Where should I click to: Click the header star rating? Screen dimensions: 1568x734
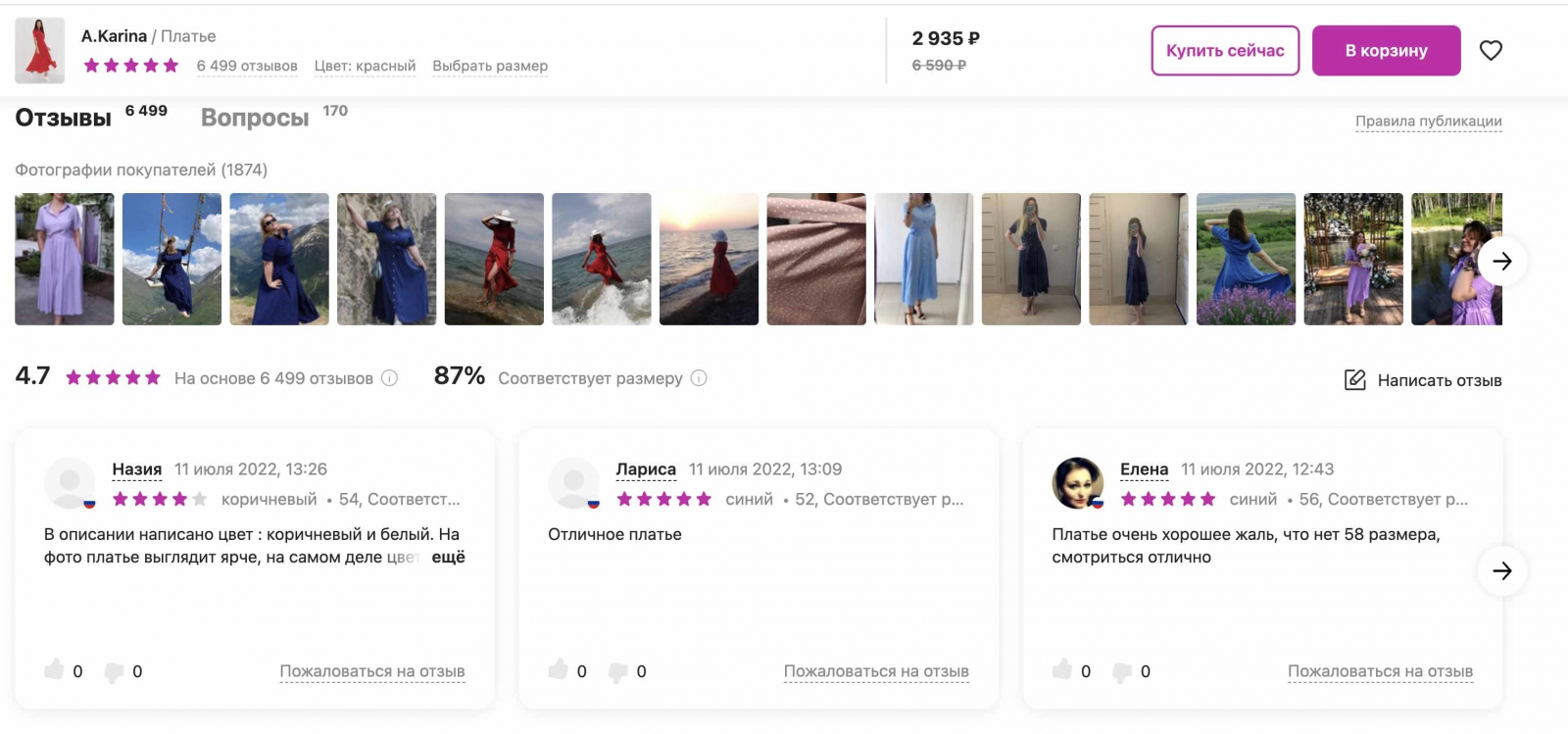(x=131, y=66)
